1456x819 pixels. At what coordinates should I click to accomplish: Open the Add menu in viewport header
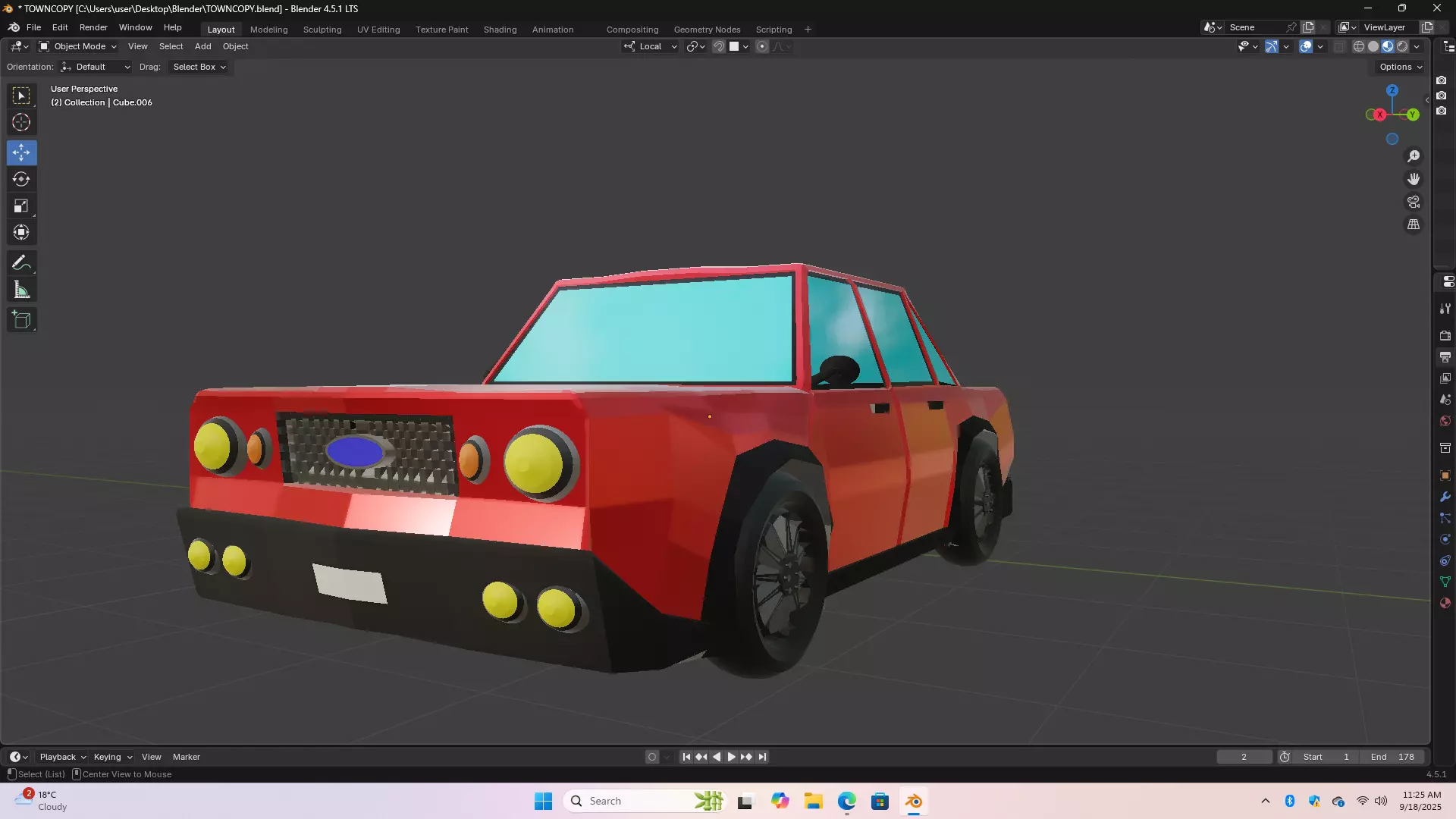(x=202, y=46)
